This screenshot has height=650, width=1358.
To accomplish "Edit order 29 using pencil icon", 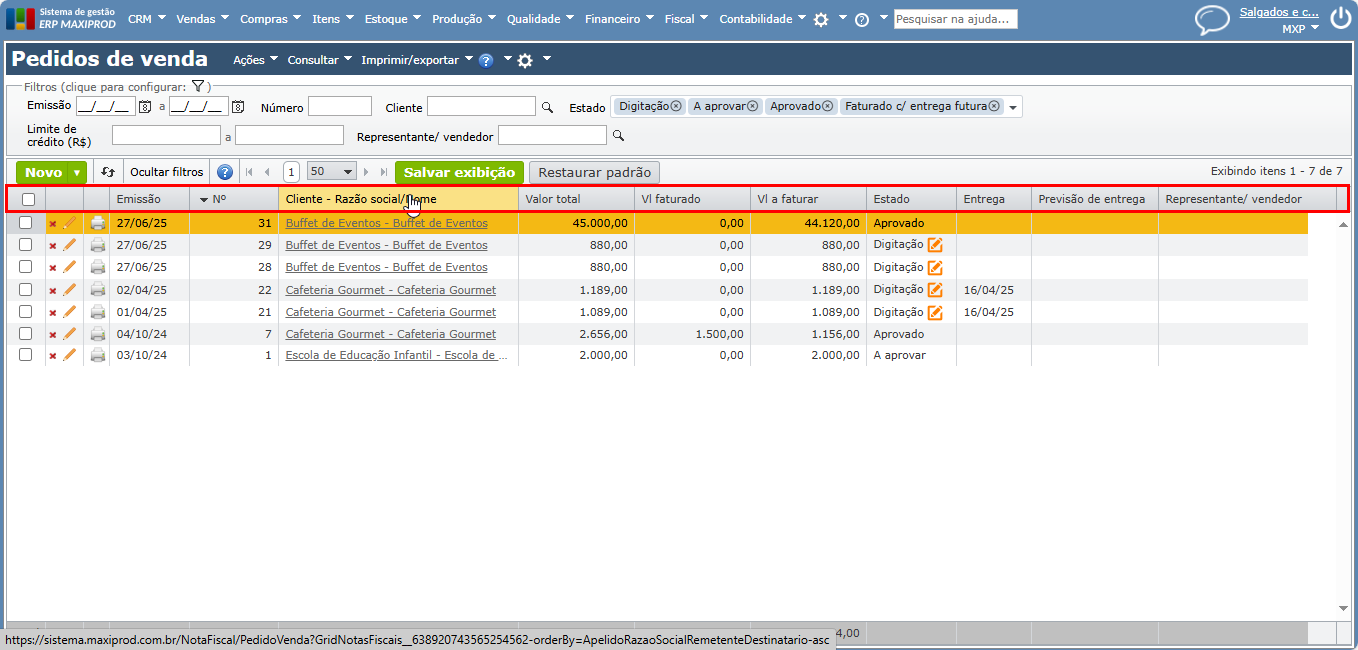I will pyautogui.click(x=70, y=245).
